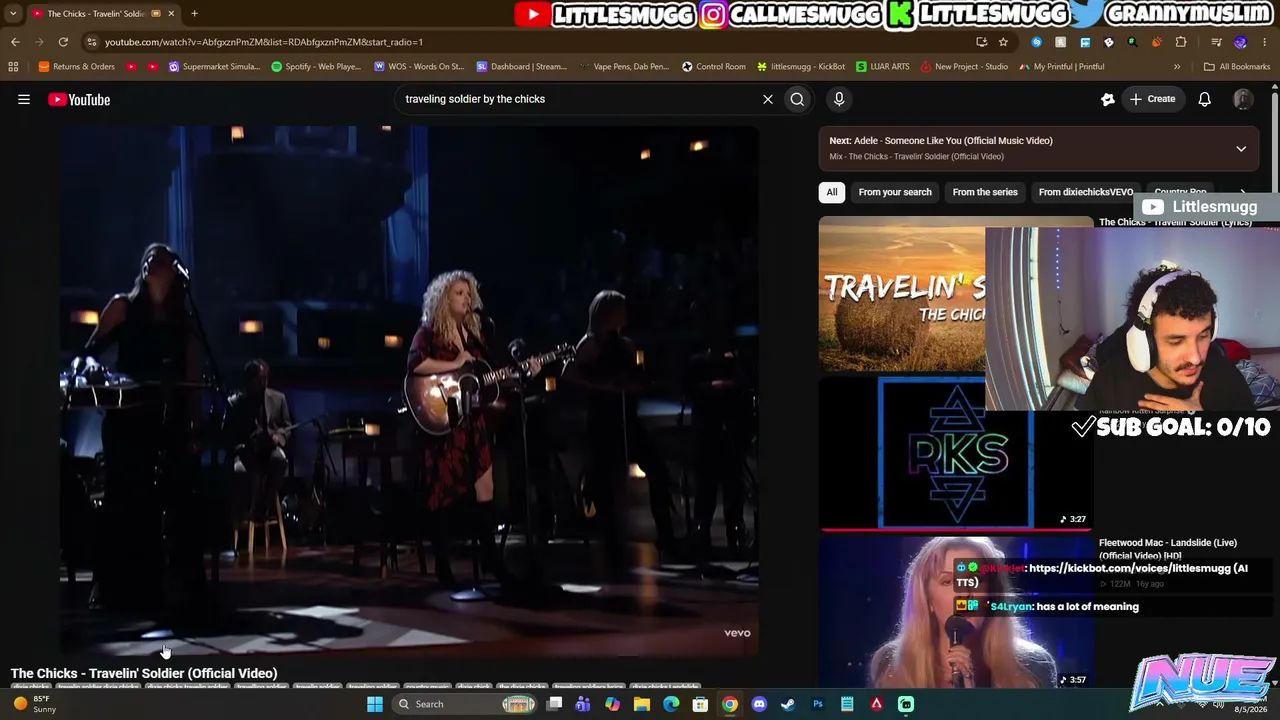Open Steam from the taskbar
The height and width of the screenshot is (720, 1280).
(x=788, y=704)
